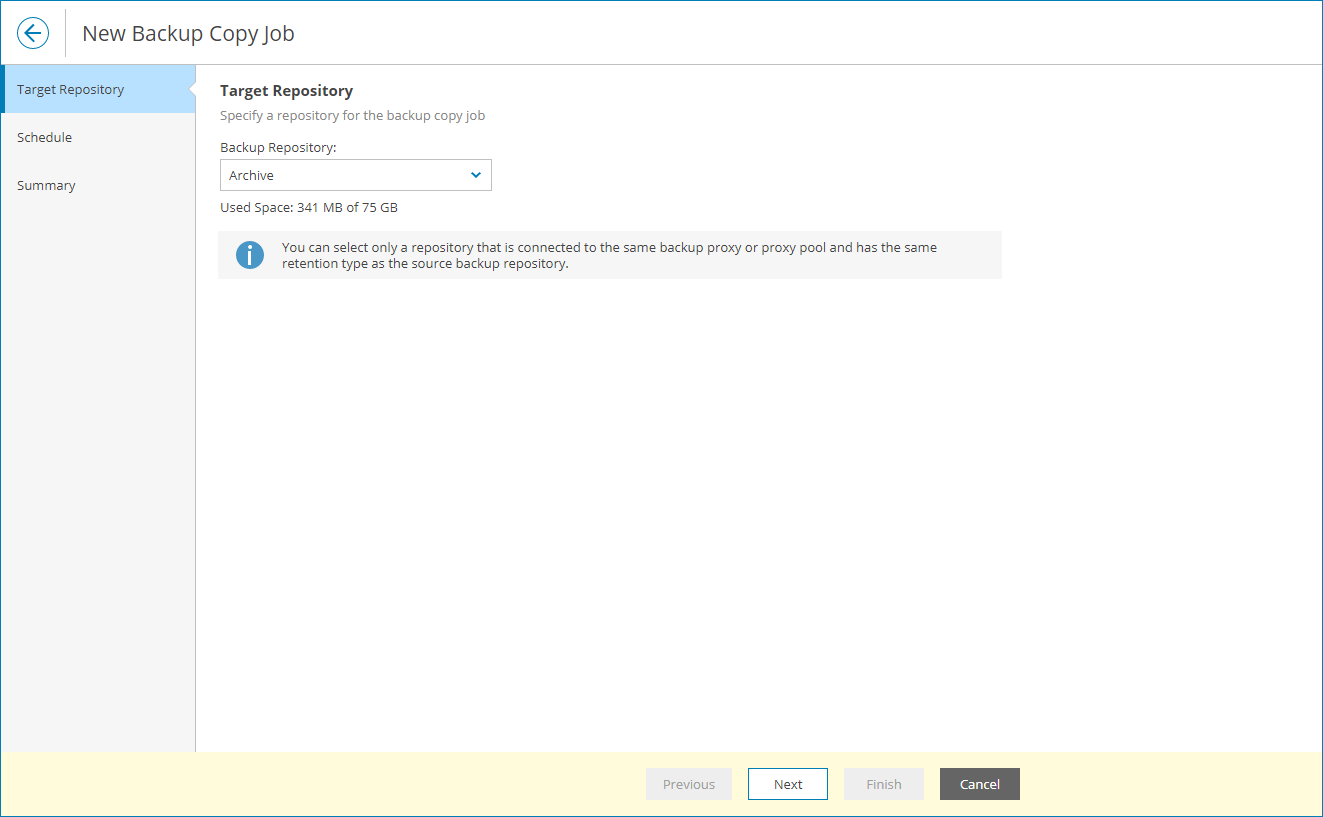Click the 'Specify a repository' description text
Image resolution: width=1323 pixels, height=817 pixels.
353,116
